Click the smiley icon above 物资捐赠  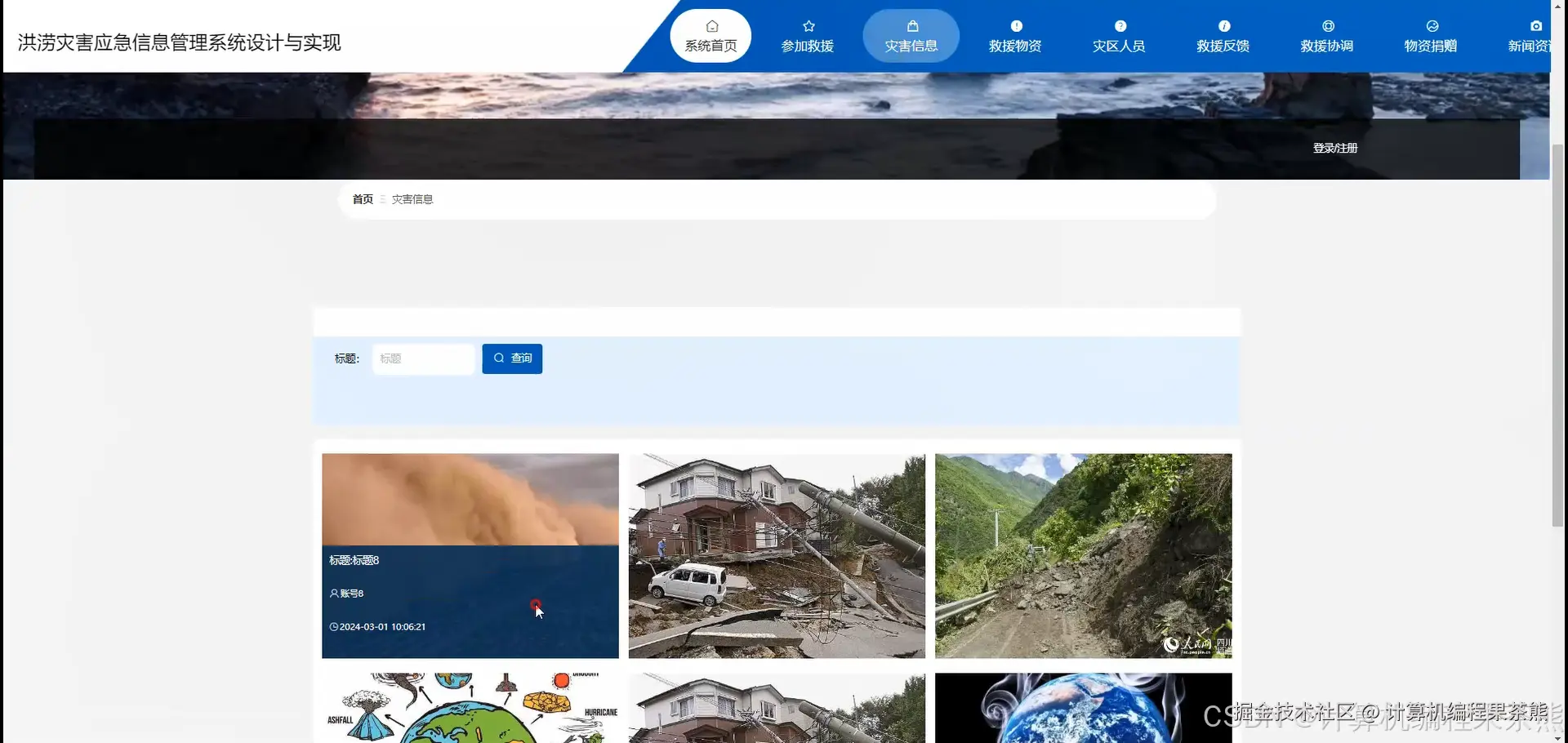pos(1432,26)
